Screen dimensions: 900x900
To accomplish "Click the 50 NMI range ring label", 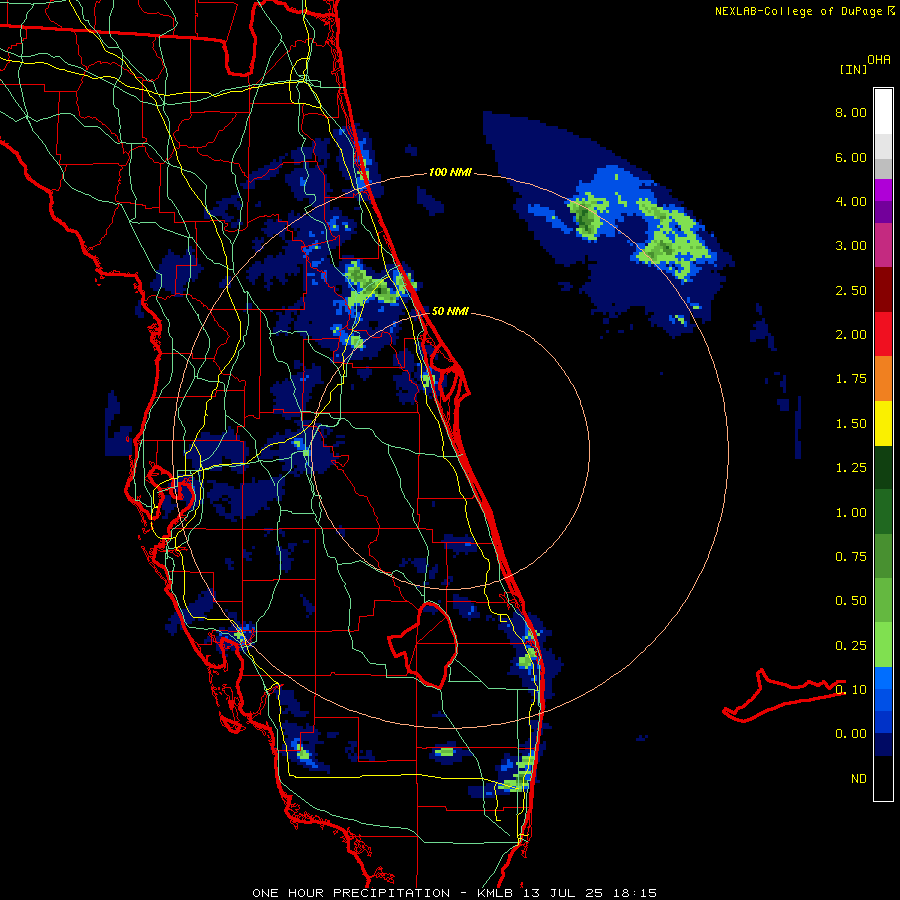I will [x=450, y=311].
